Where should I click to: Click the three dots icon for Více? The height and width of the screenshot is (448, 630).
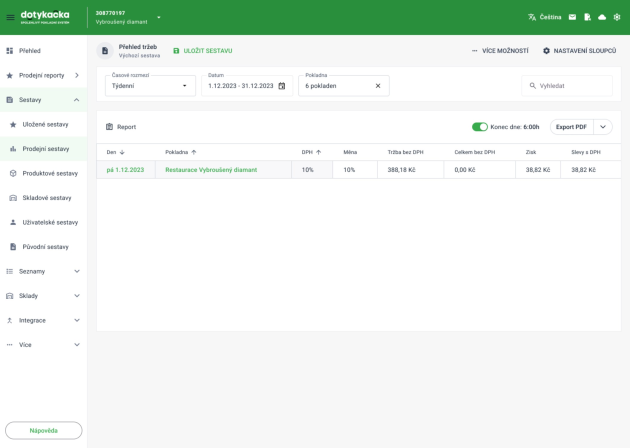pos(10,345)
